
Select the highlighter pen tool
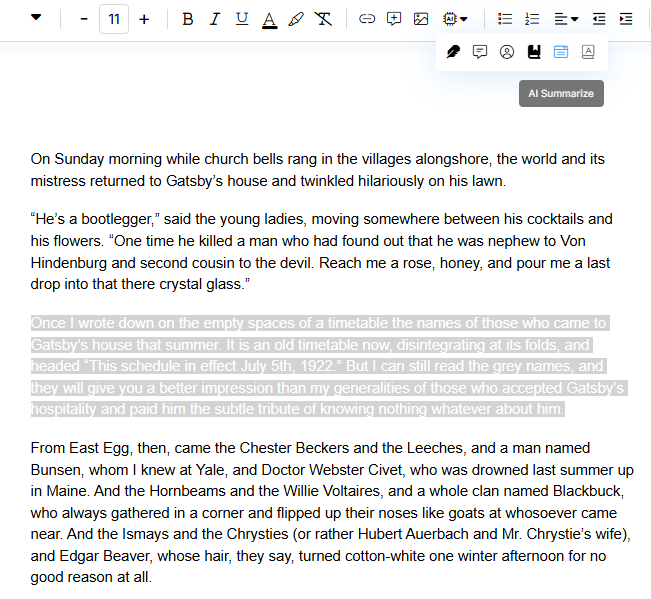[295, 19]
